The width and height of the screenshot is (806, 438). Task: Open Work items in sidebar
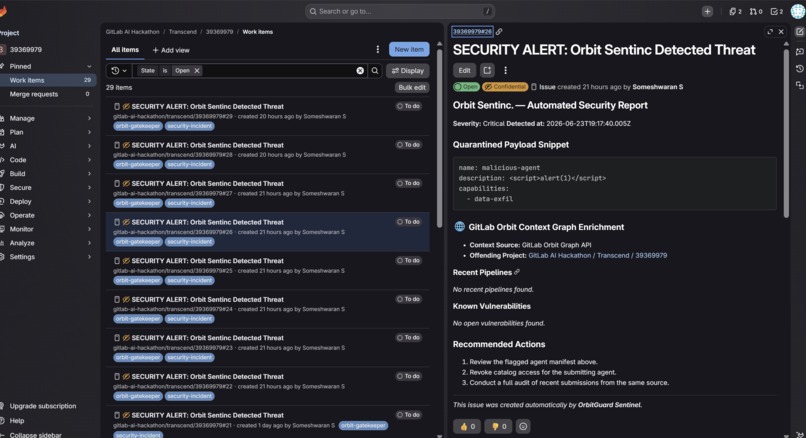click(48, 80)
